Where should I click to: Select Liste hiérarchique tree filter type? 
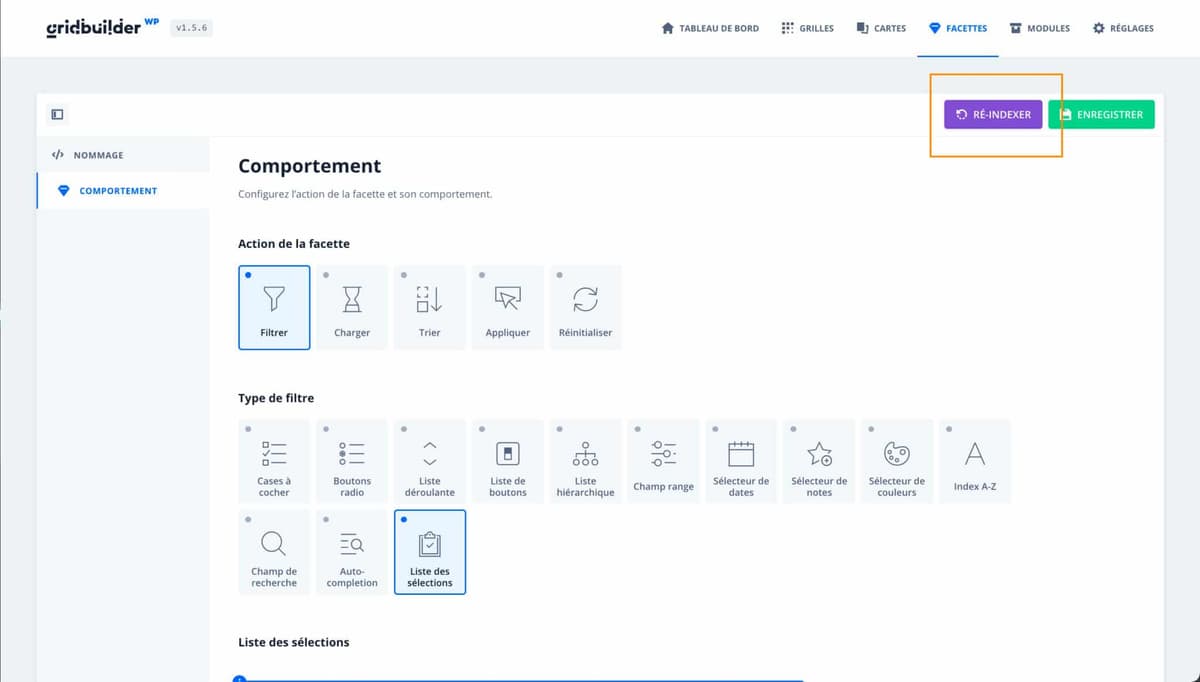(x=585, y=461)
